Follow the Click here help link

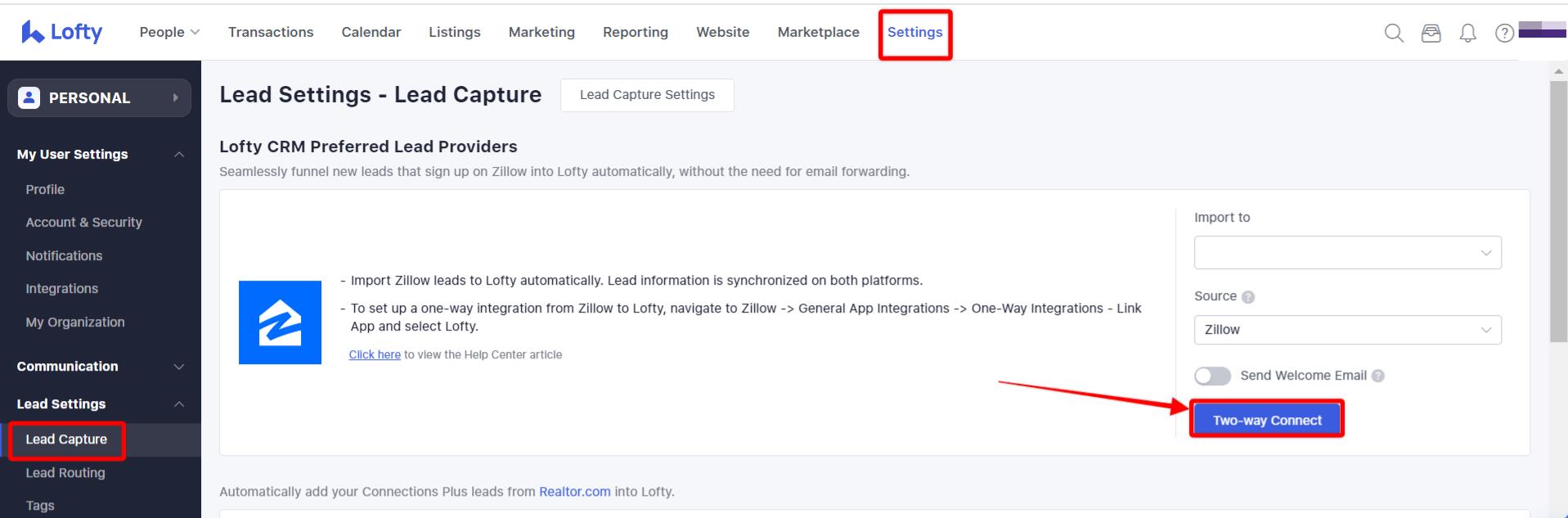[375, 354]
